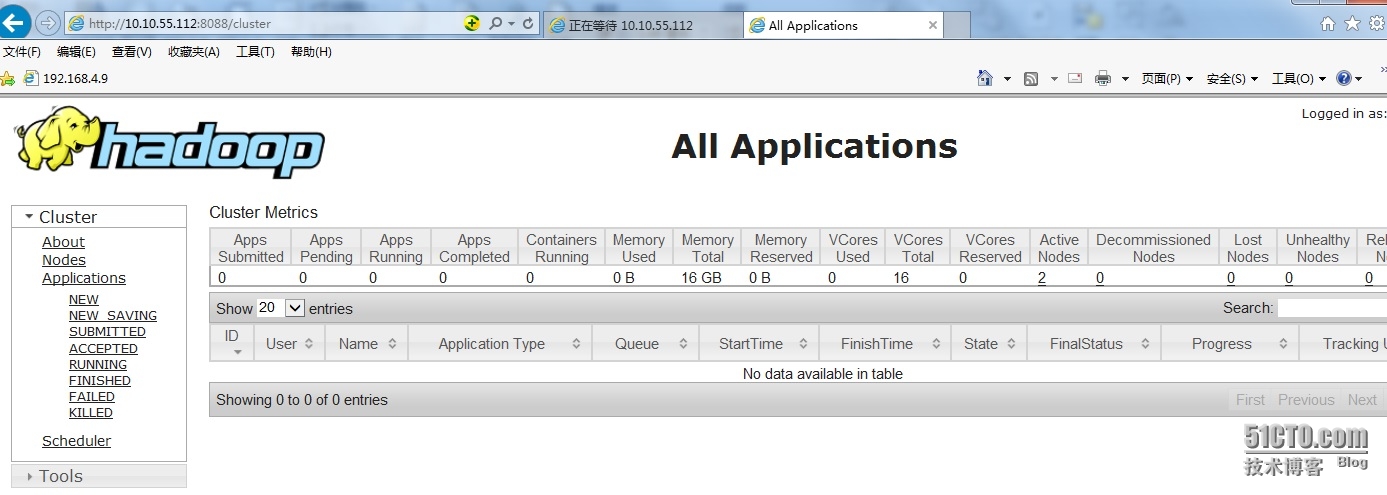Click the search magnifier in address bar
This screenshot has height=495, width=1387.
(495, 23)
